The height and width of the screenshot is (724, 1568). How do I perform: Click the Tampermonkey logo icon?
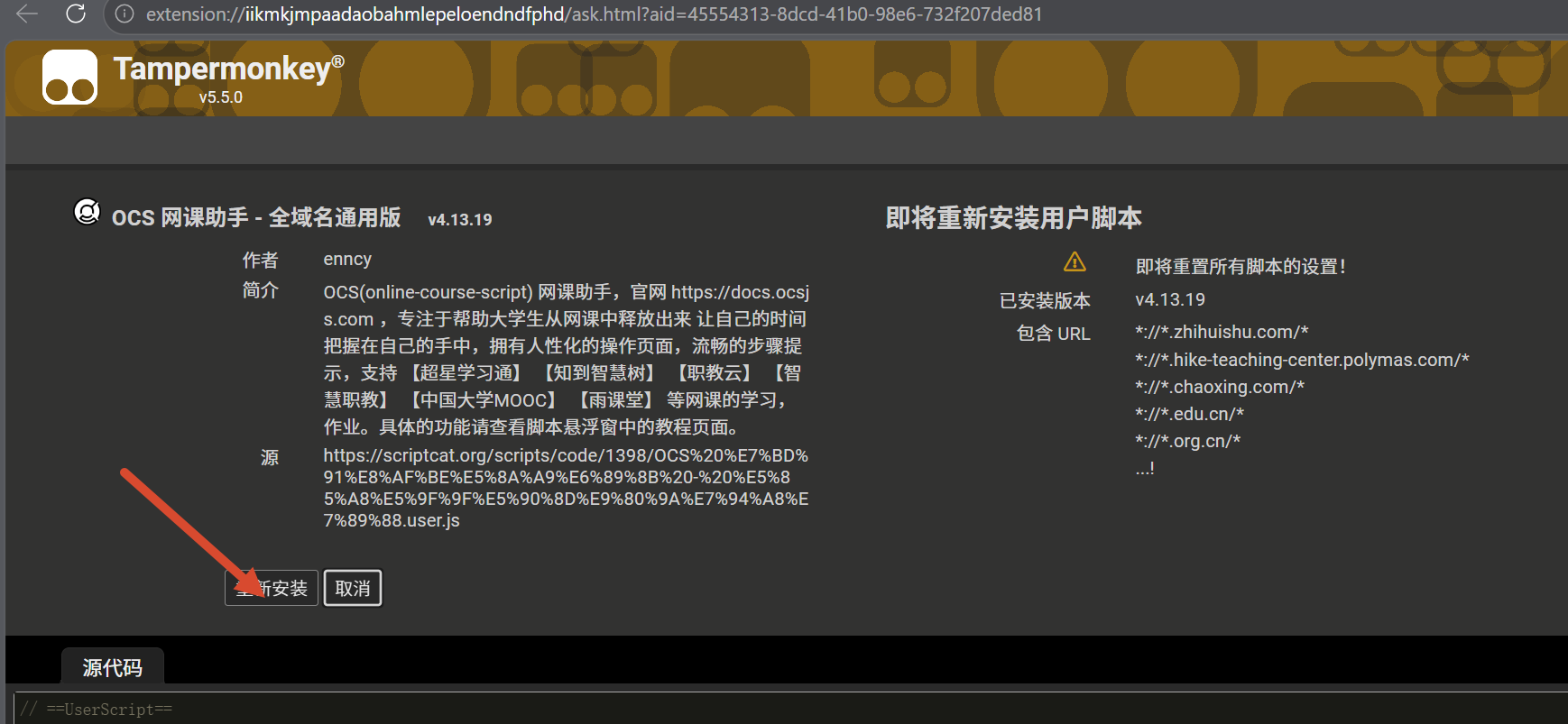69,78
